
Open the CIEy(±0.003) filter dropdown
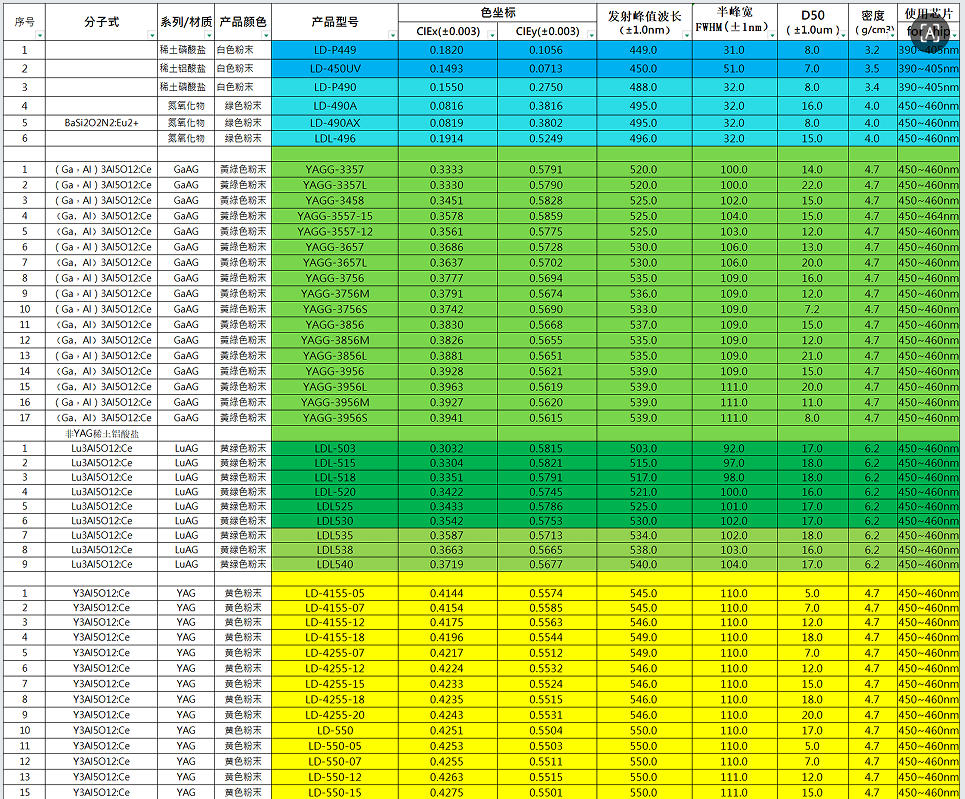591,35
